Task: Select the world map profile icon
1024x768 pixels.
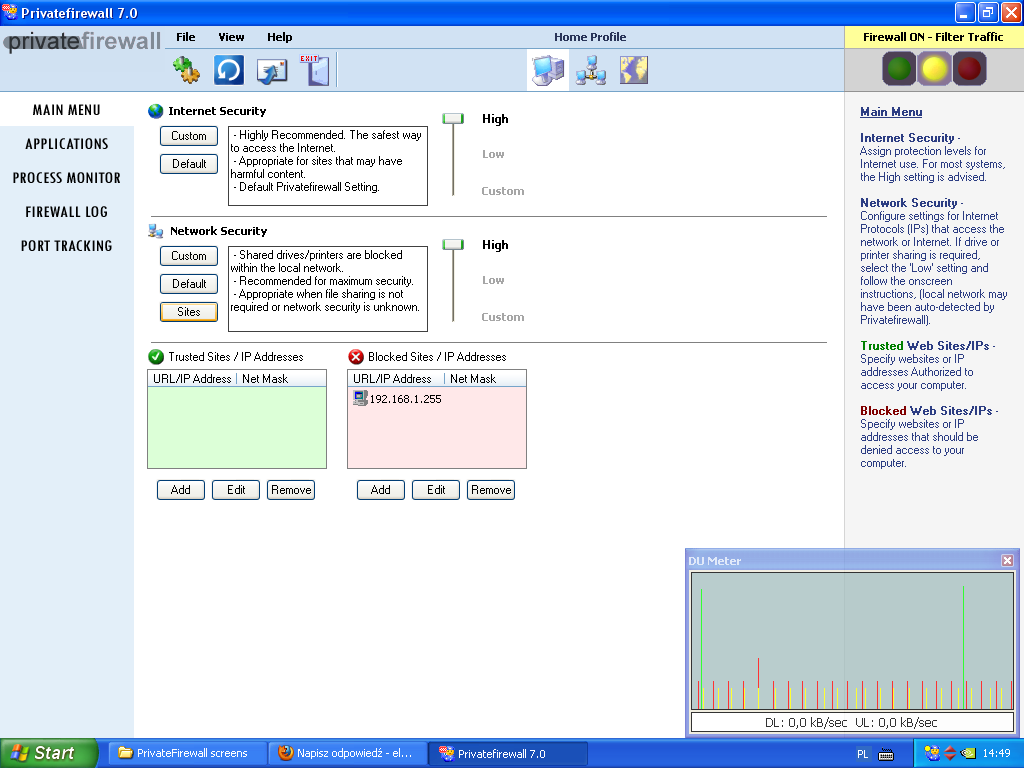Action: point(633,70)
